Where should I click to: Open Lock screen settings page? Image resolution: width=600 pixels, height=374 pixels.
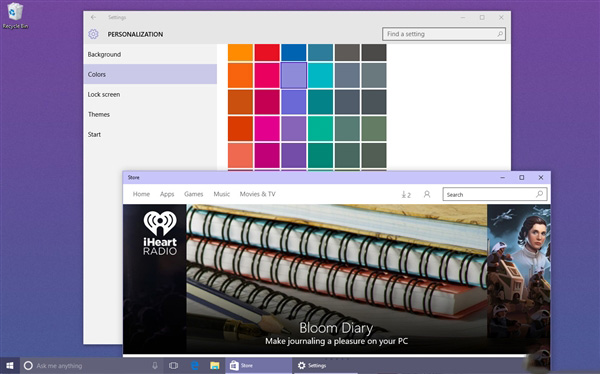tap(150, 94)
